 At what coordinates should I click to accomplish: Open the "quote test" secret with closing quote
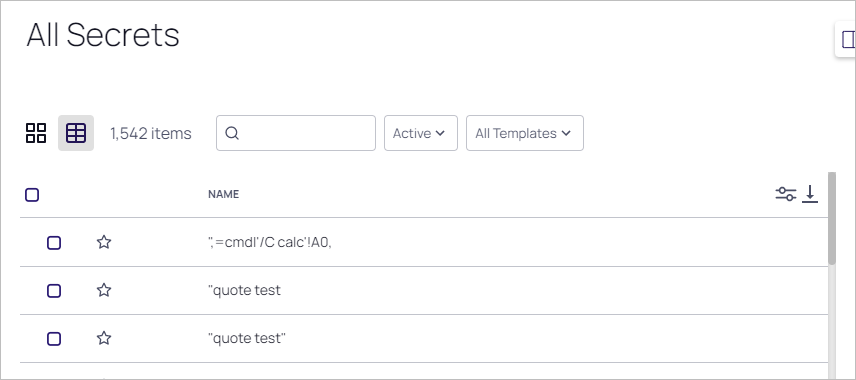point(247,338)
